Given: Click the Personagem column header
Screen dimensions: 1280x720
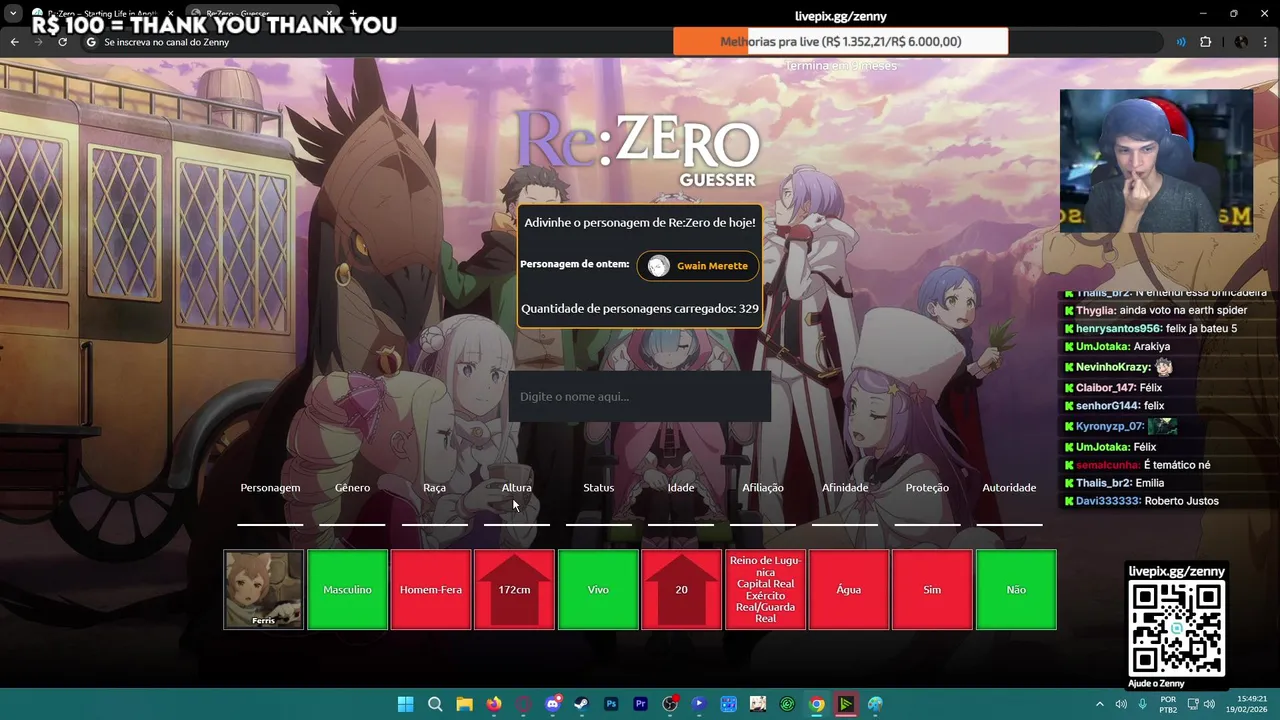Looking at the screenshot, I should (x=270, y=488).
